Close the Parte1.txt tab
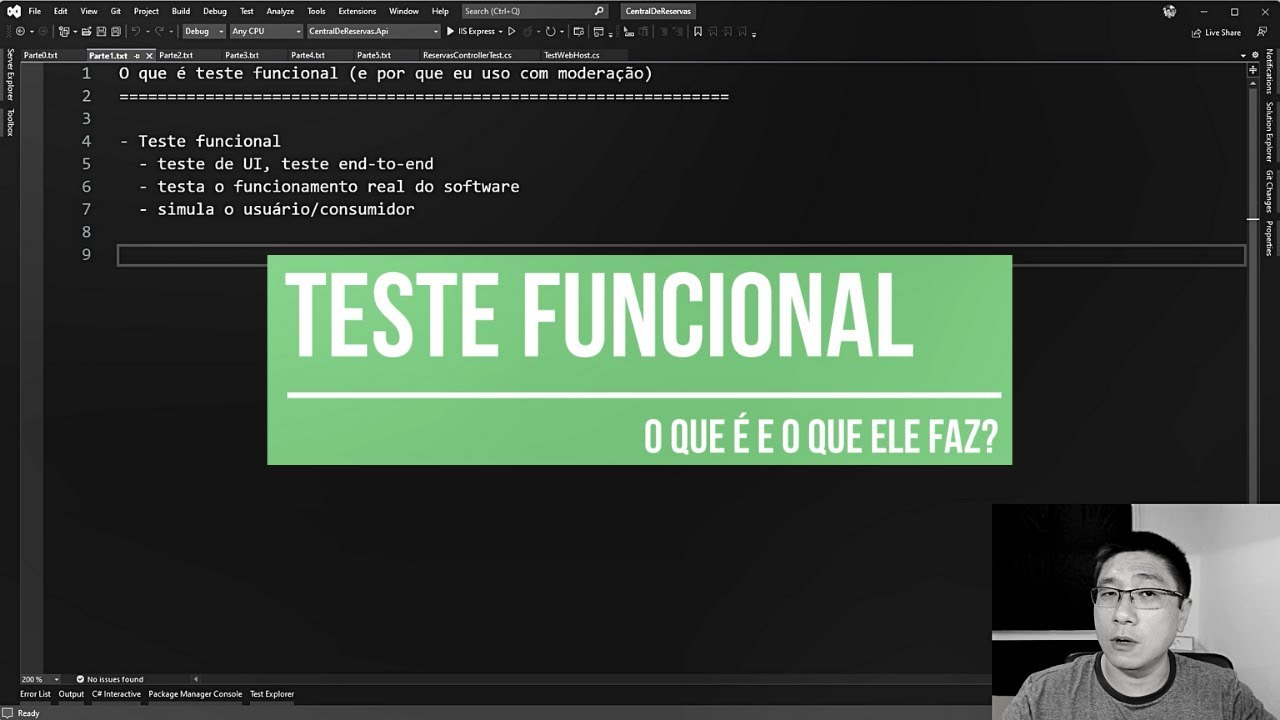The height and width of the screenshot is (720, 1280). 150,56
